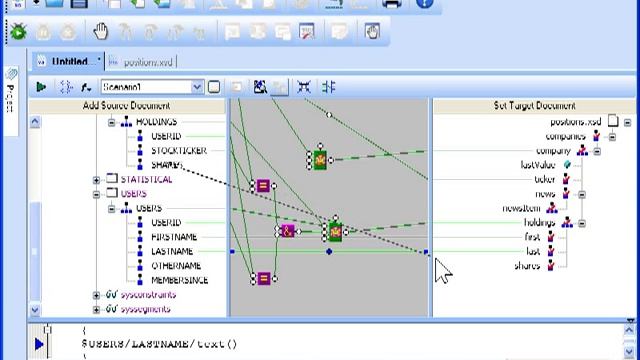Collapse the USERS folder
This screenshot has height=360, width=640.
pos(96,195)
